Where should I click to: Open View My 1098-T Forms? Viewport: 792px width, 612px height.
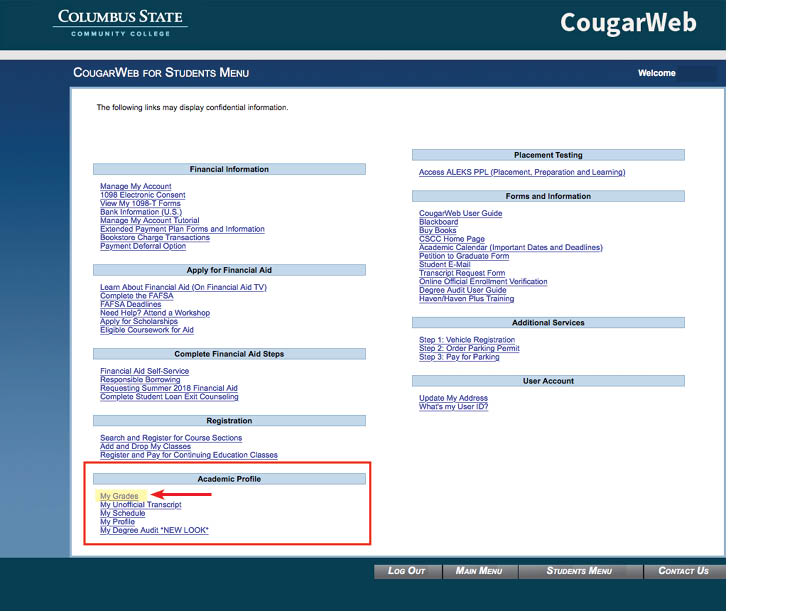pyautogui.click(x=140, y=204)
